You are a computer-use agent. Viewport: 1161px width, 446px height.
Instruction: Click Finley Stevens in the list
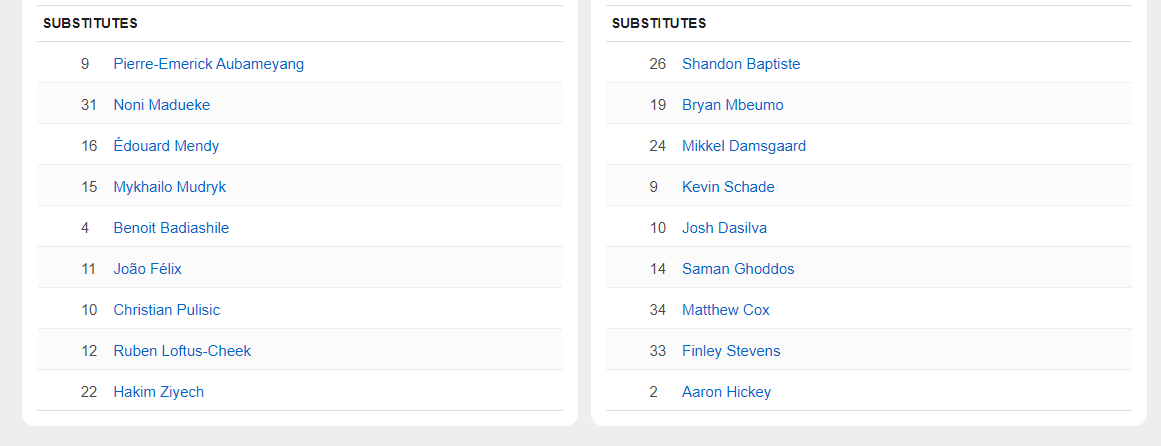(731, 351)
